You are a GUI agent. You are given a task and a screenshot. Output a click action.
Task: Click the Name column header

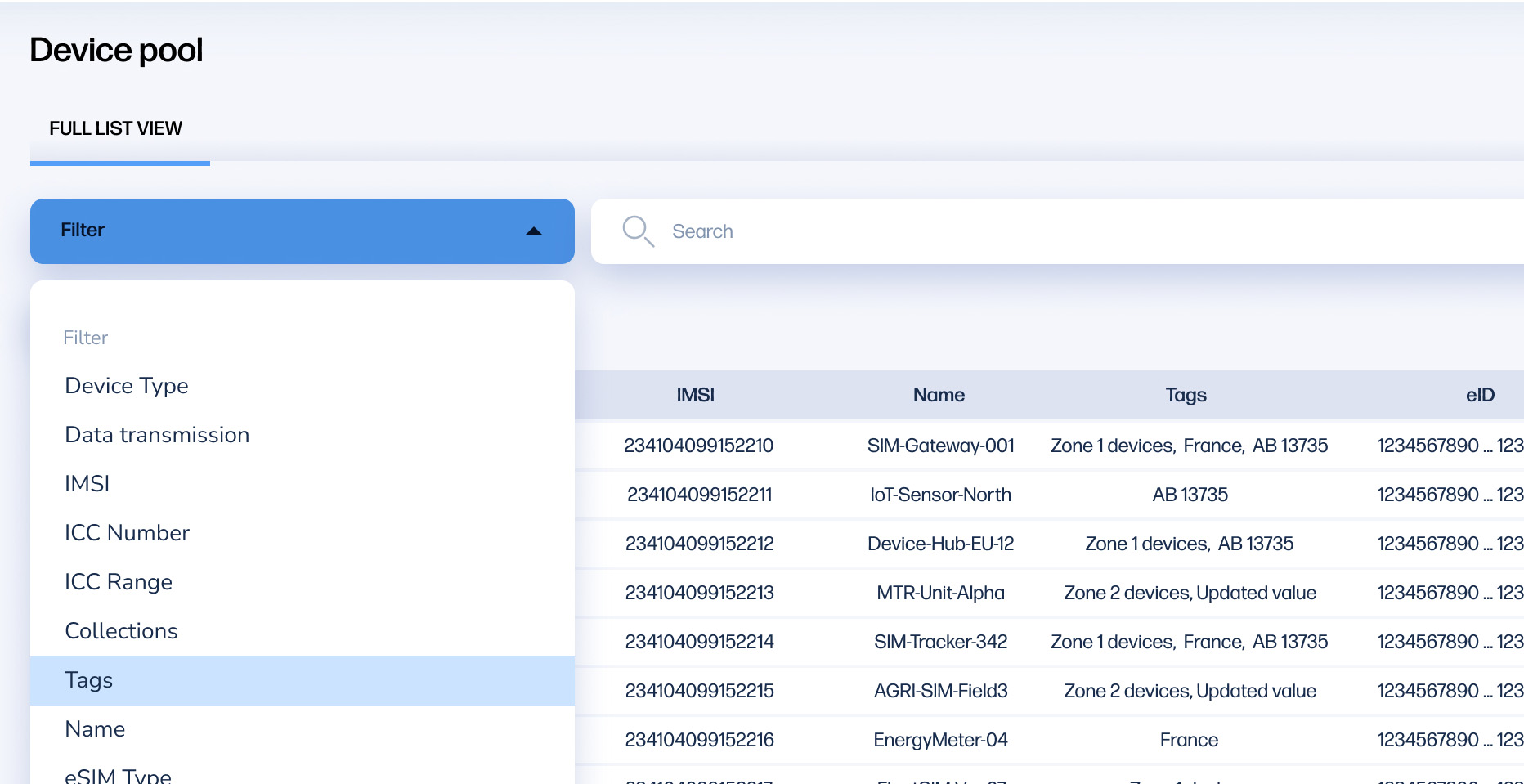(x=939, y=396)
